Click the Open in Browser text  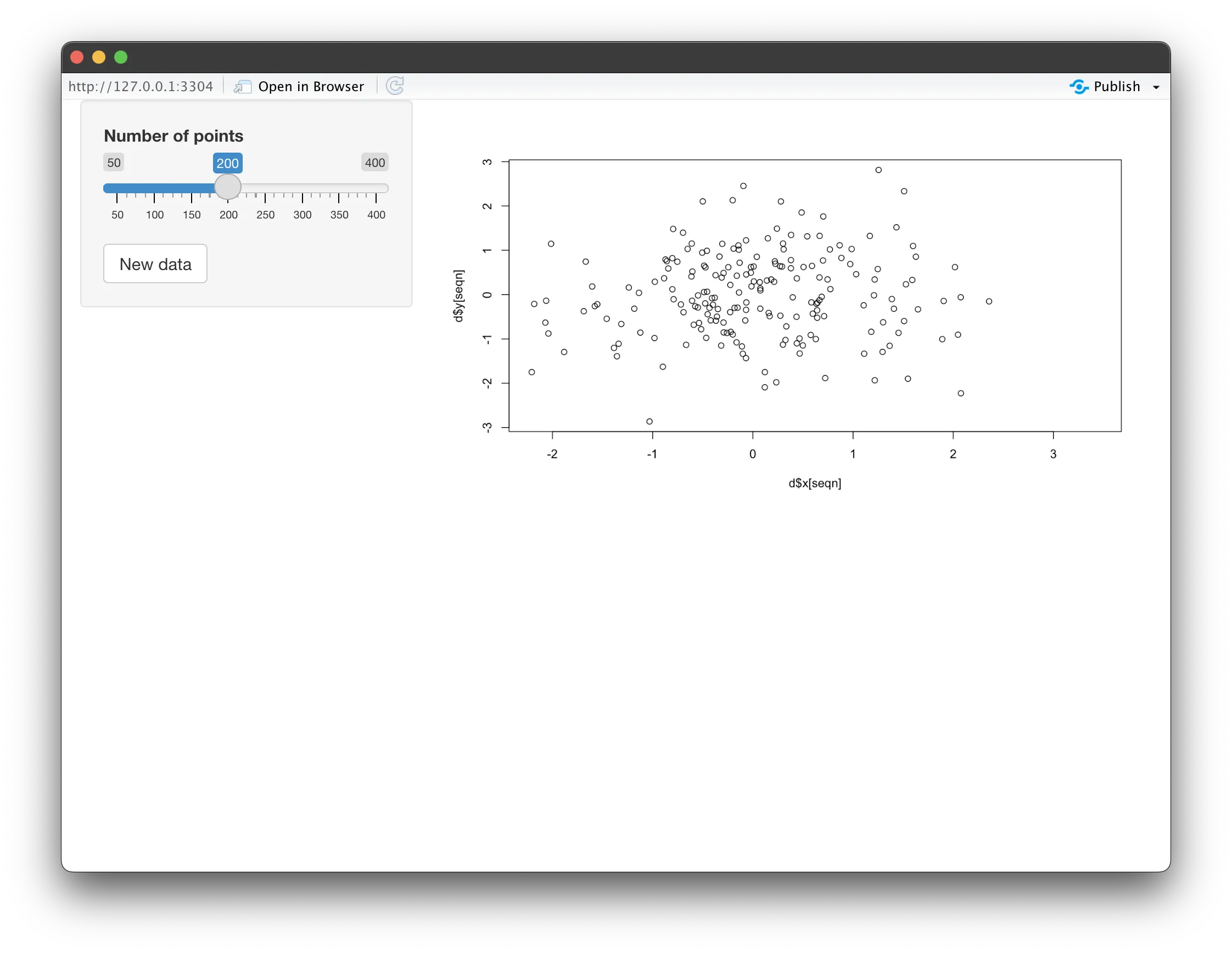point(311,86)
